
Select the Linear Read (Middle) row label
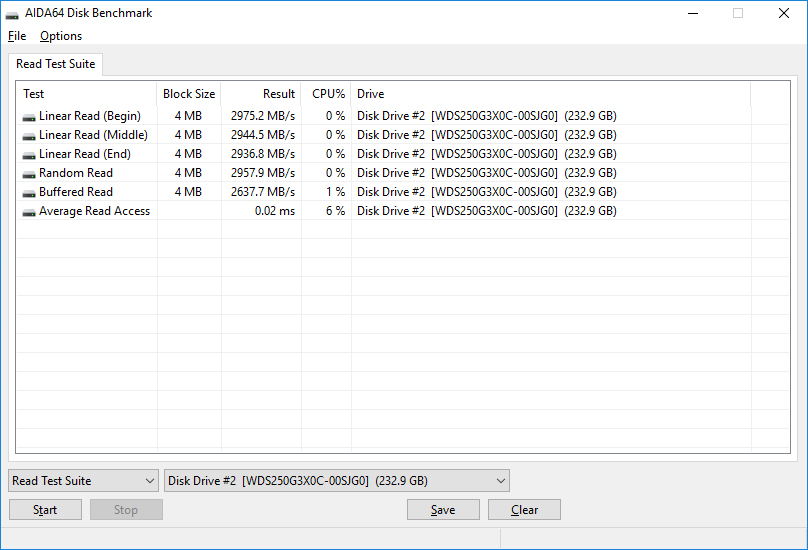93,135
